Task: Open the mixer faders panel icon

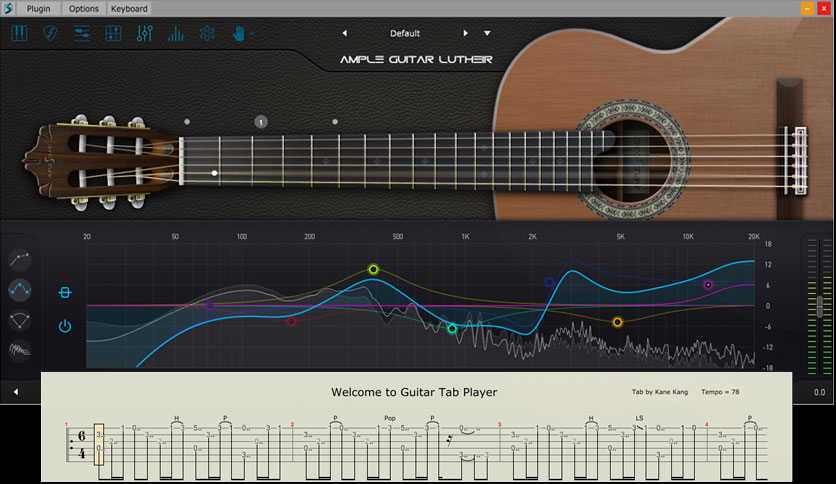Action: click(144, 34)
